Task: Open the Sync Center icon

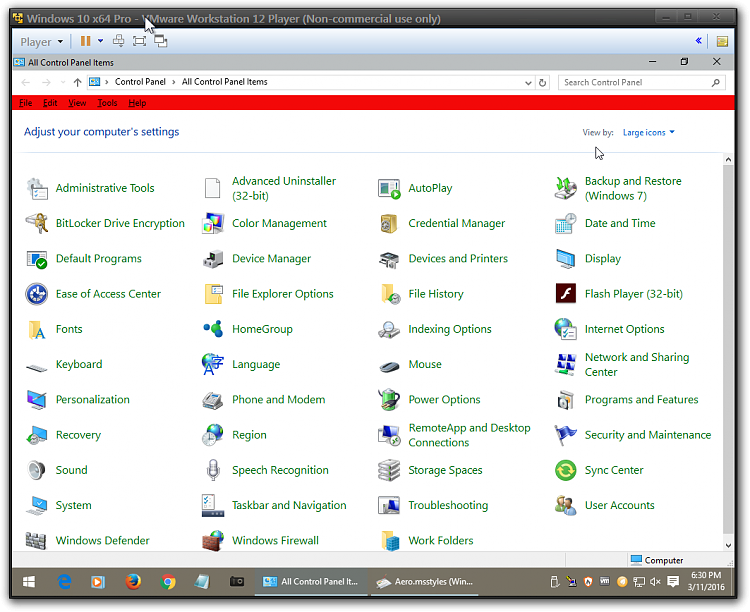Action: 565,470
